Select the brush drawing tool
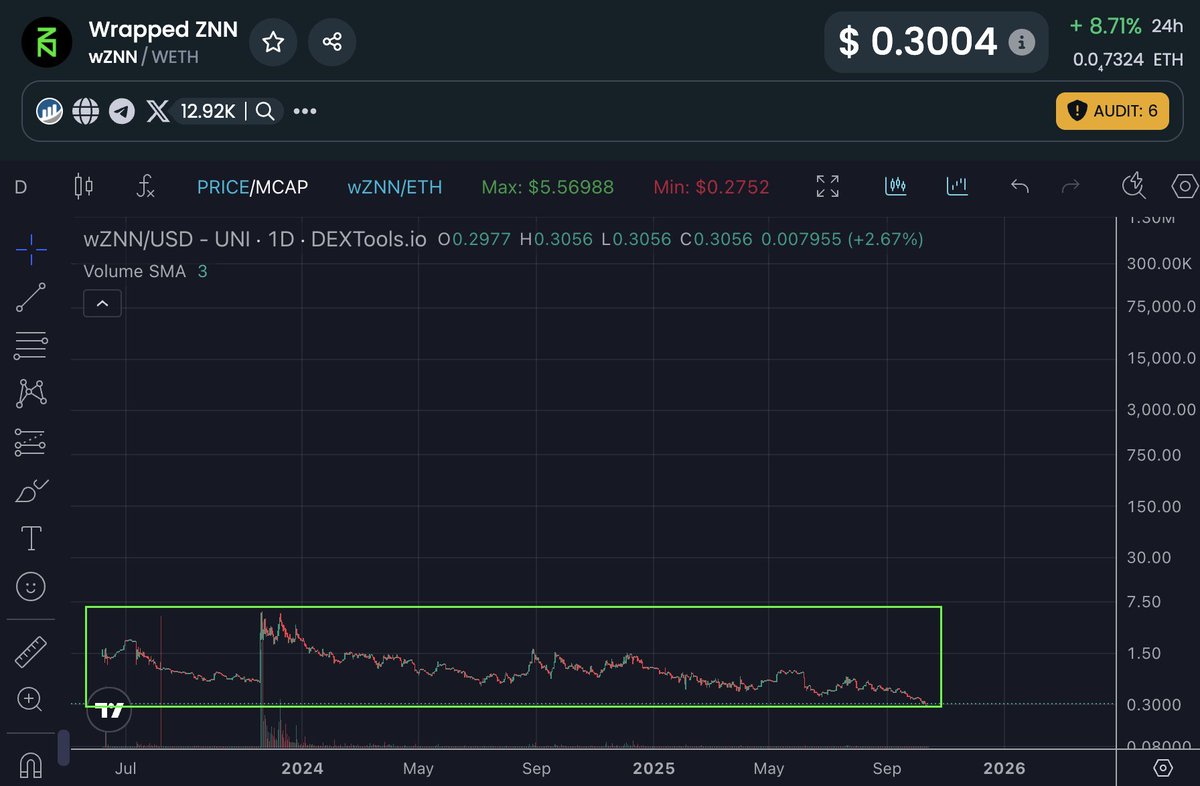Screen dimensions: 1200x786 click(x=31, y=491)
